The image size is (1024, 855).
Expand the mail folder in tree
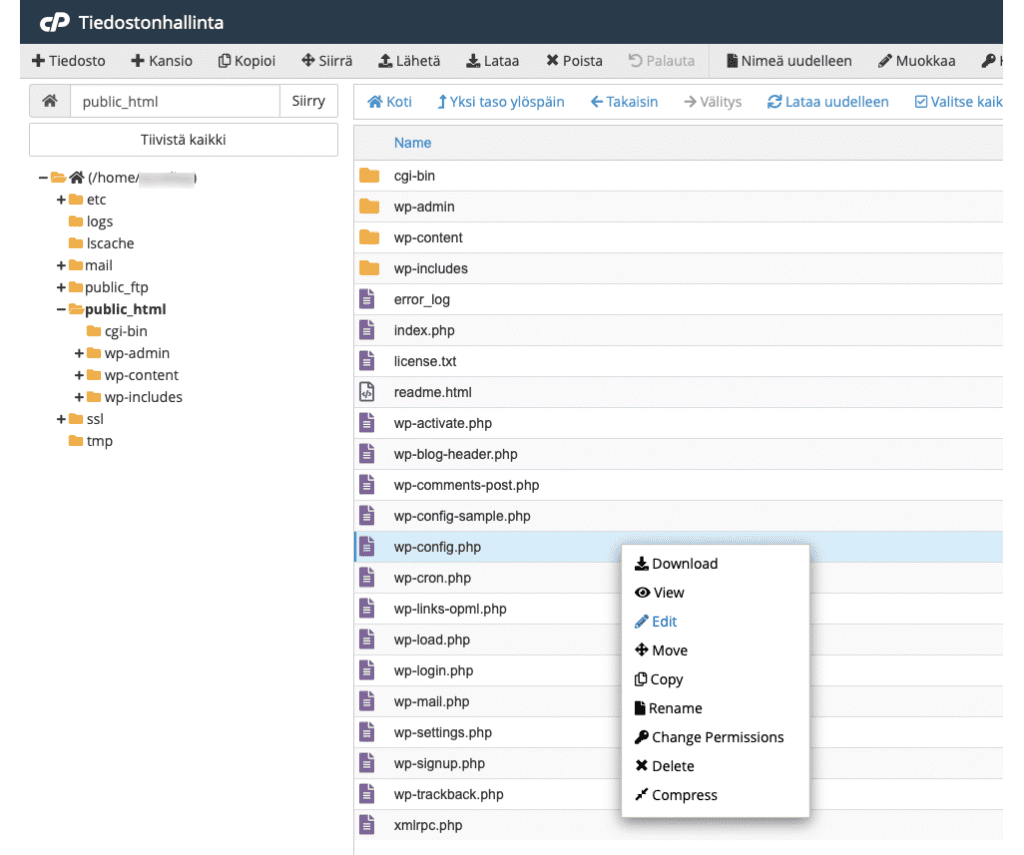[x=62, y=266]
